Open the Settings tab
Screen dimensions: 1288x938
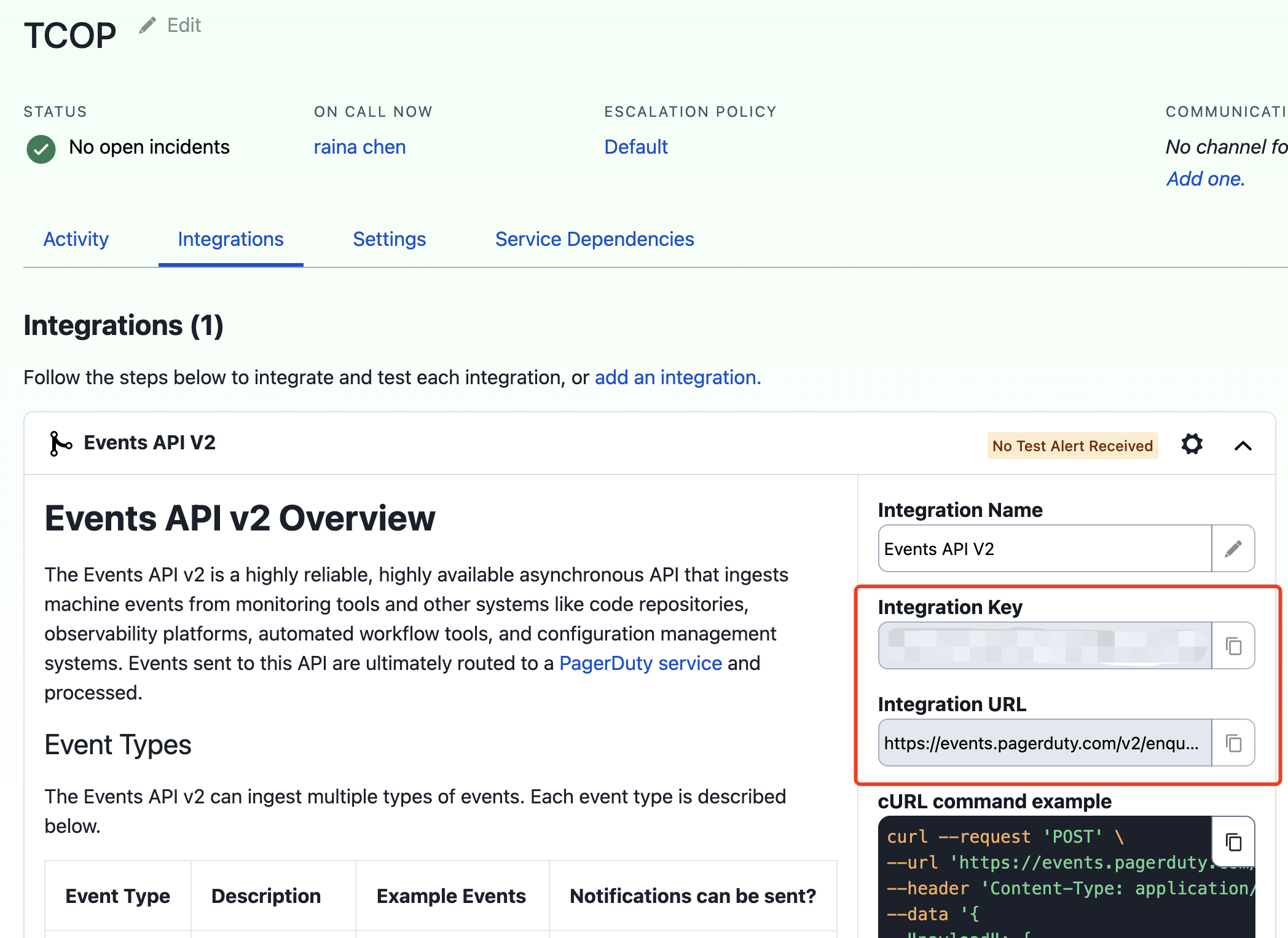(x=389, y=239)
